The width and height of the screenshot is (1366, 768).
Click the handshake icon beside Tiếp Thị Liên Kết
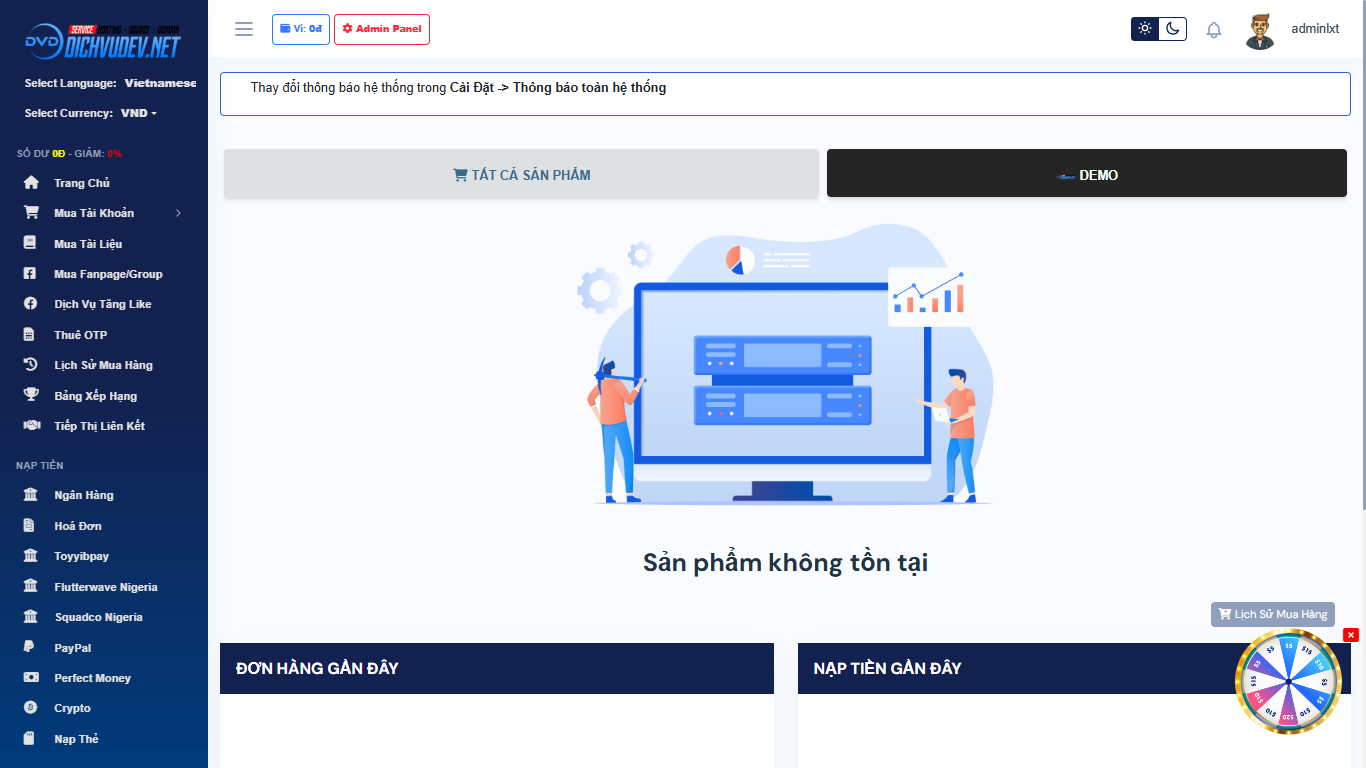click(31, 426)
